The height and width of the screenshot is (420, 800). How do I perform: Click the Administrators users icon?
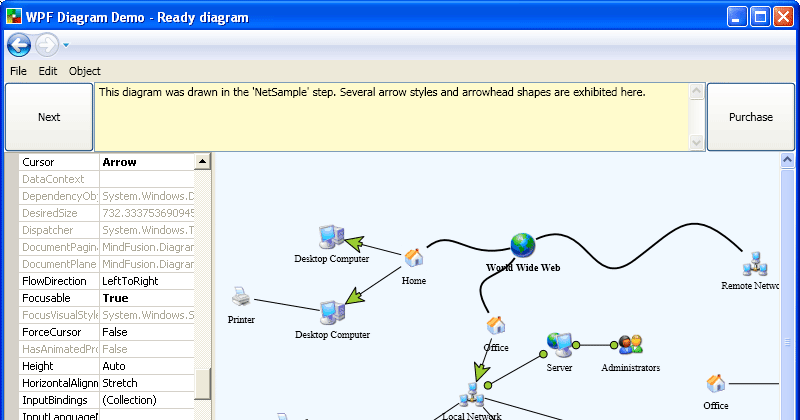click(630, 345)
